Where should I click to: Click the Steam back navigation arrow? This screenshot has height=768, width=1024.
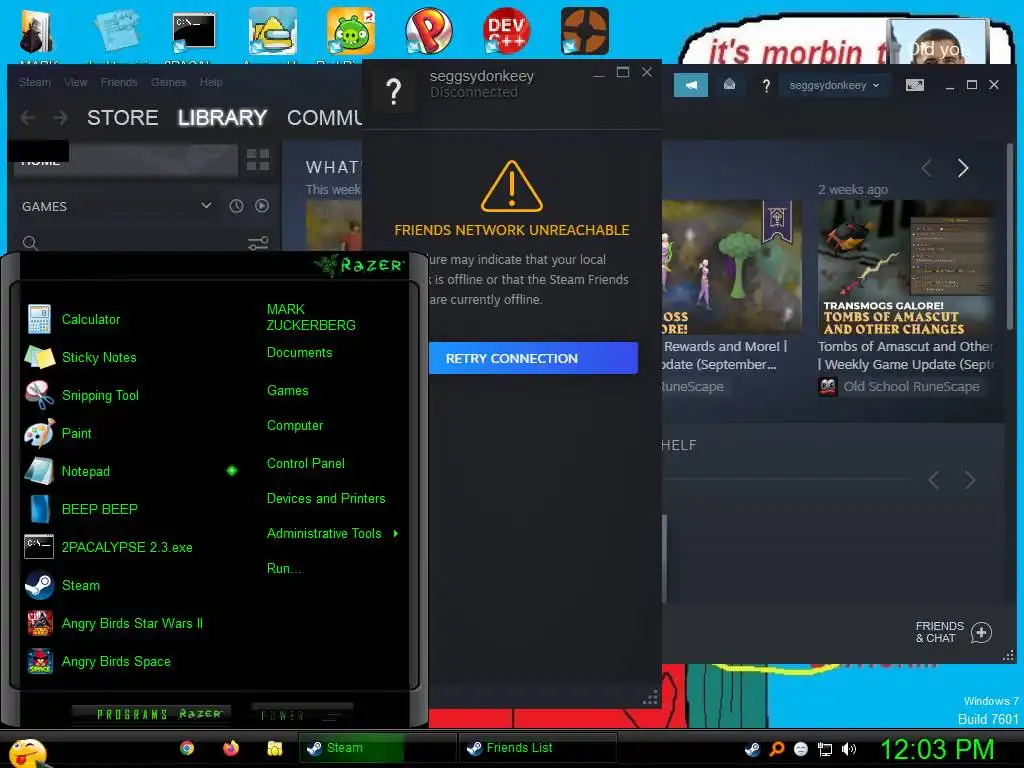[27, 118]
